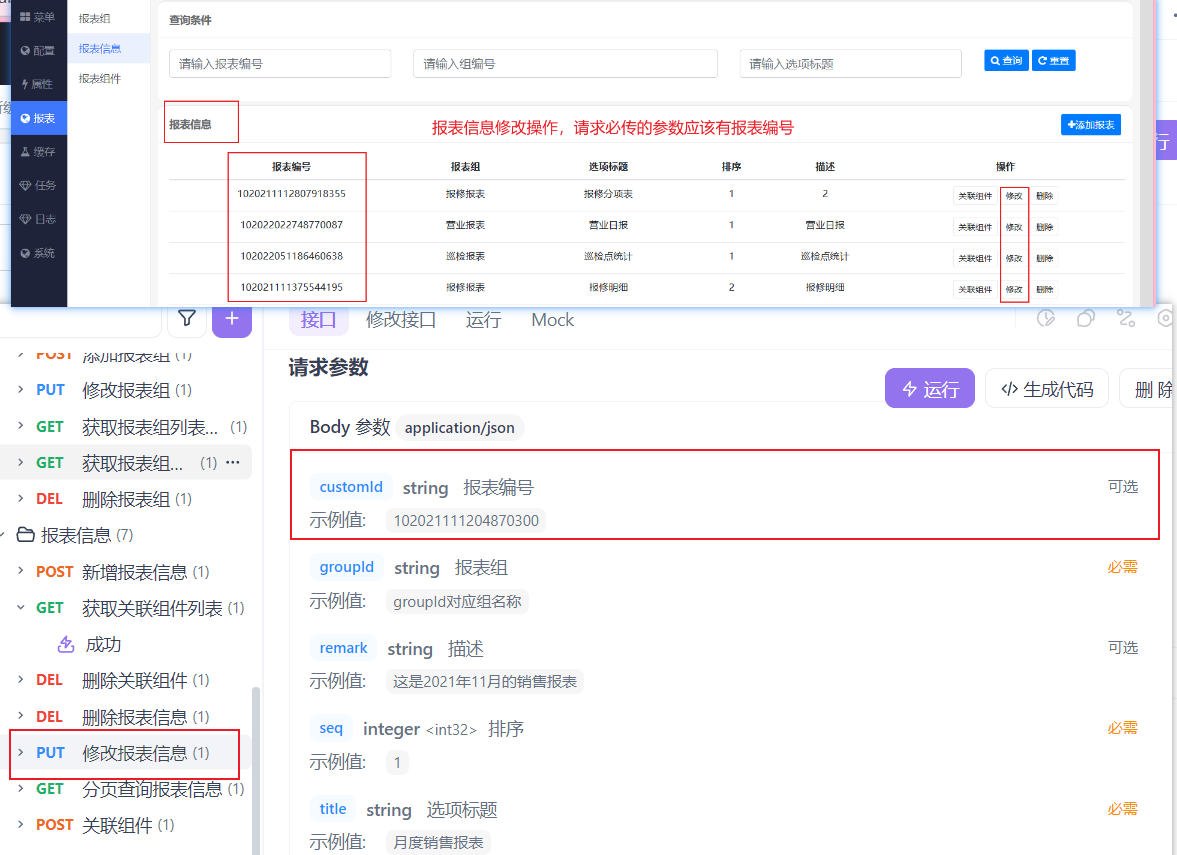
Task: Open the 缓存 sidebar item
Action: [38, 152]
